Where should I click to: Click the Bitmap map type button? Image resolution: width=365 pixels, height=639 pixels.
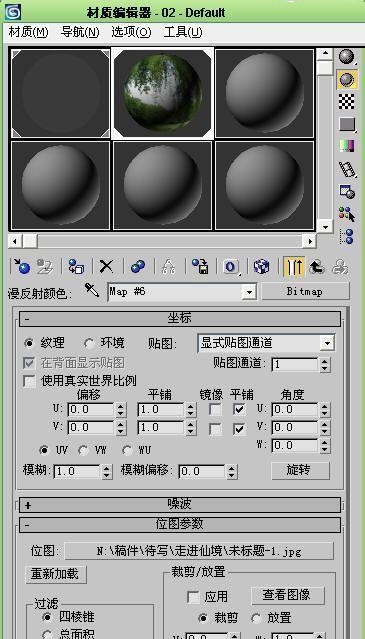(x=305, y=292)
